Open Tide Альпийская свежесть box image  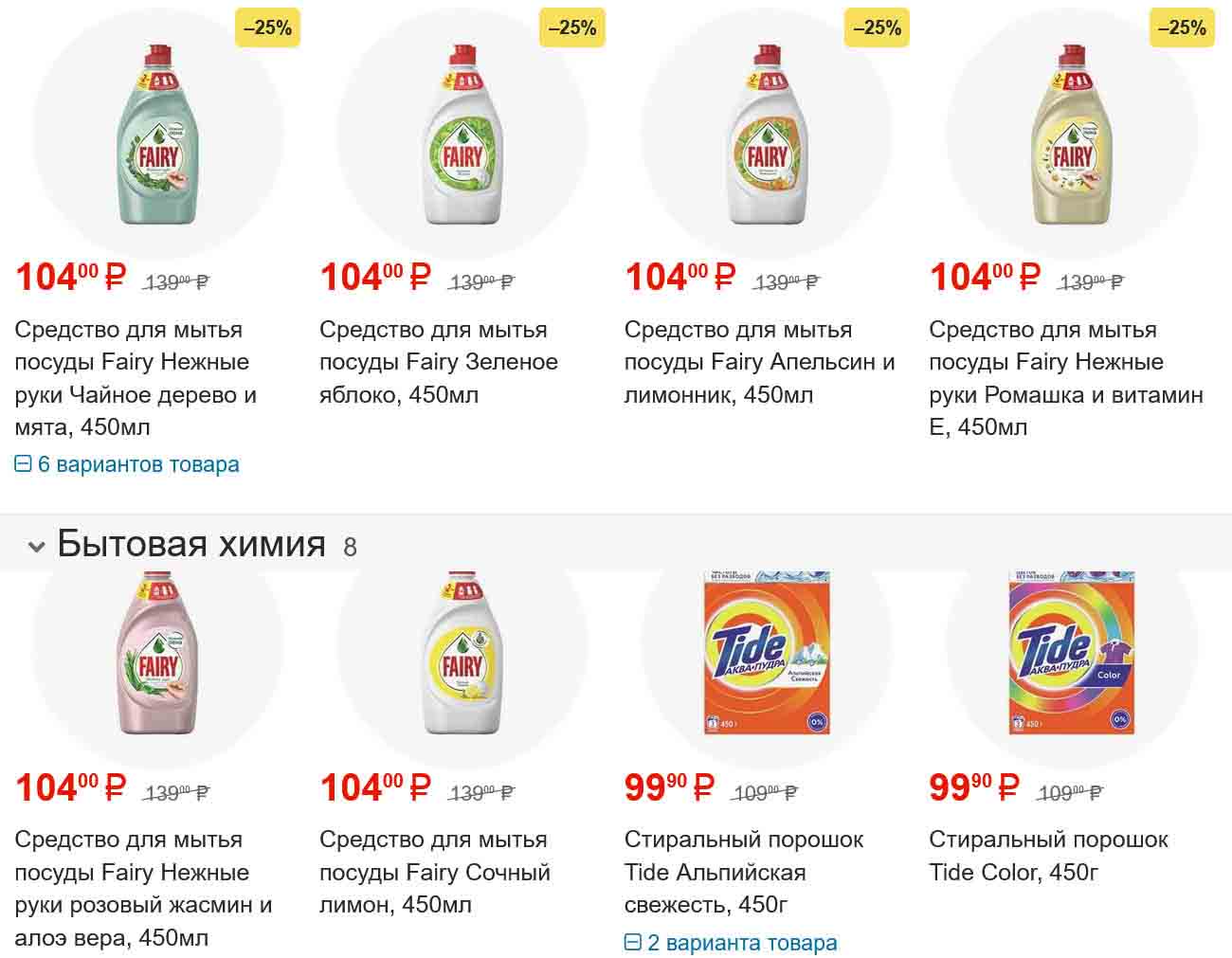point(767,653)
